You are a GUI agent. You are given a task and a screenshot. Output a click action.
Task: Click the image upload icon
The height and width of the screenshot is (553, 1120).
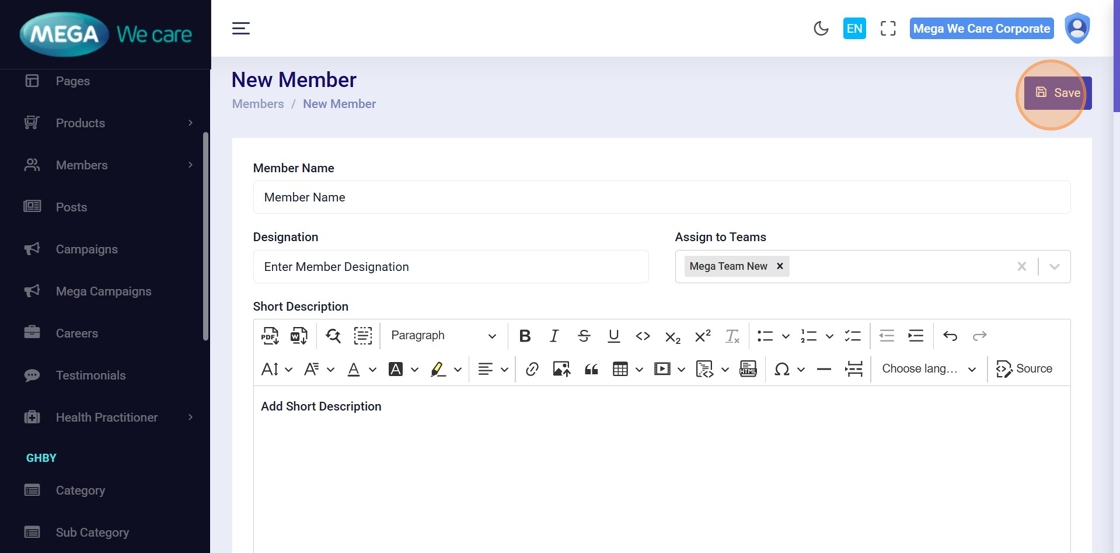[561, 369]
